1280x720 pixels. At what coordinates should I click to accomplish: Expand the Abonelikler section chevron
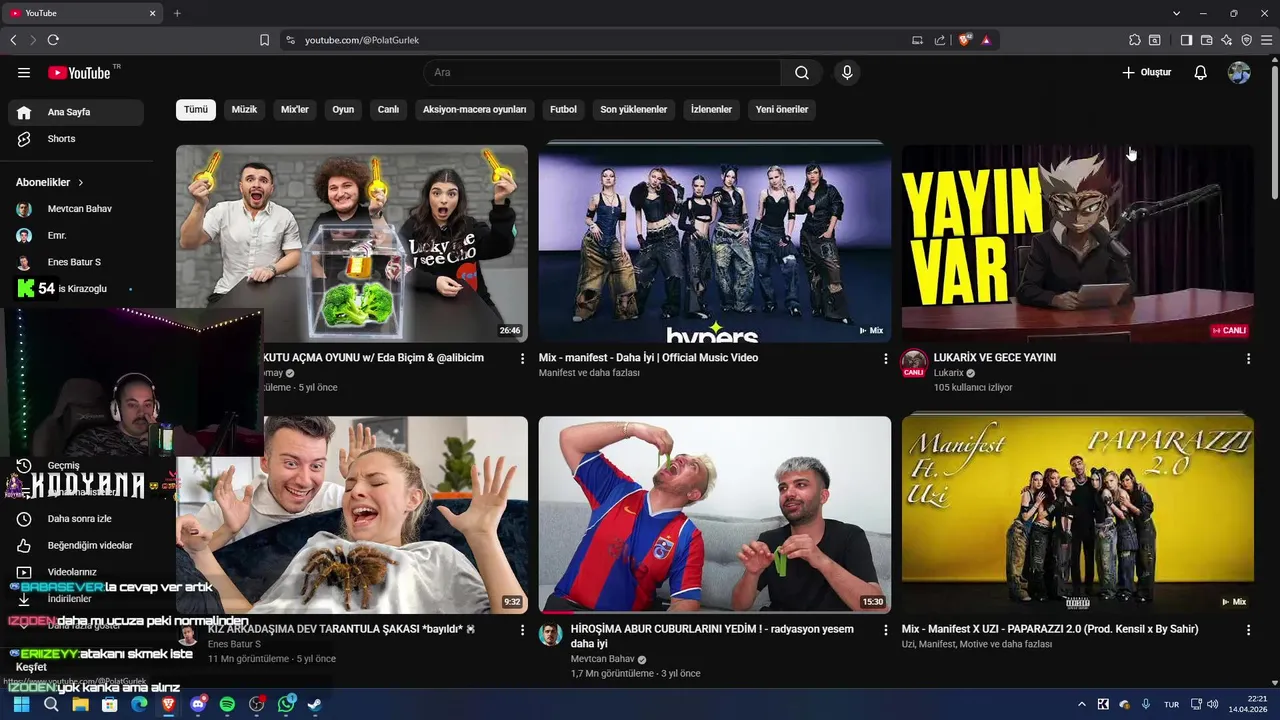click(x=81, y=183)
